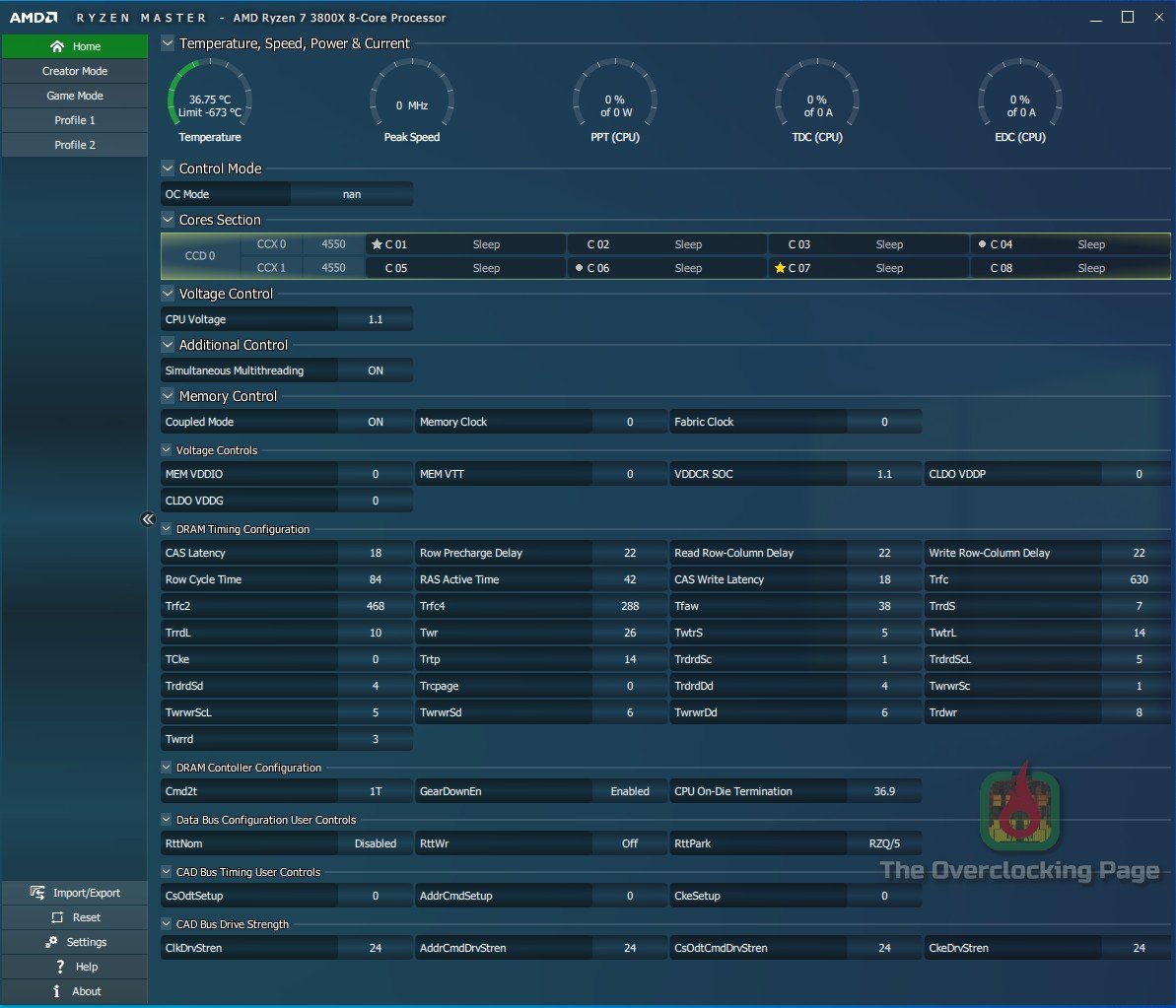
Task: Toggle Coupled Mode ON value
Action: [x=376, y=422]
